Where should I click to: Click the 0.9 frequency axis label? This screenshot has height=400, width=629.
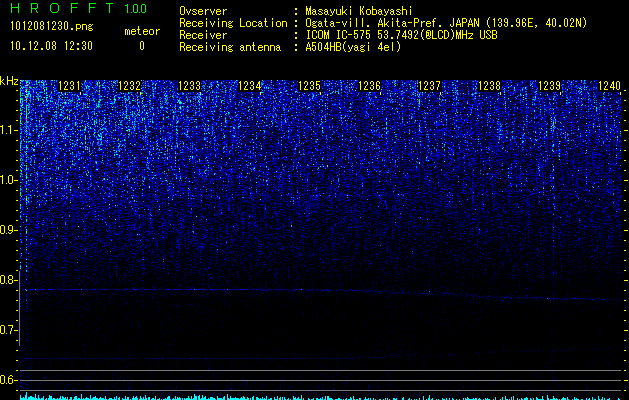9,230
